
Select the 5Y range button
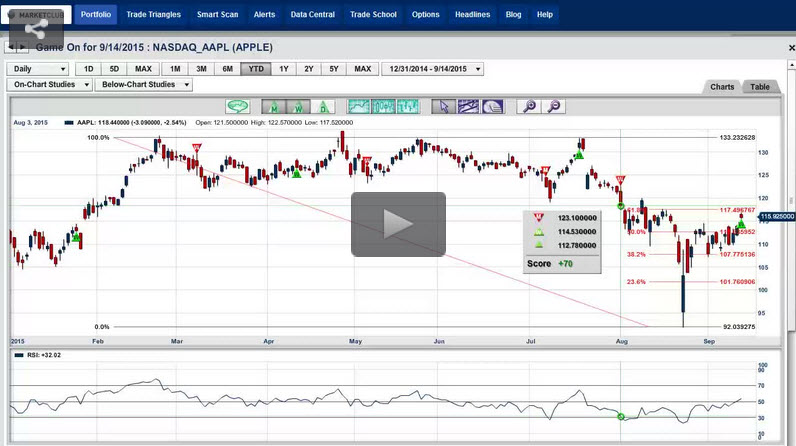334,69
